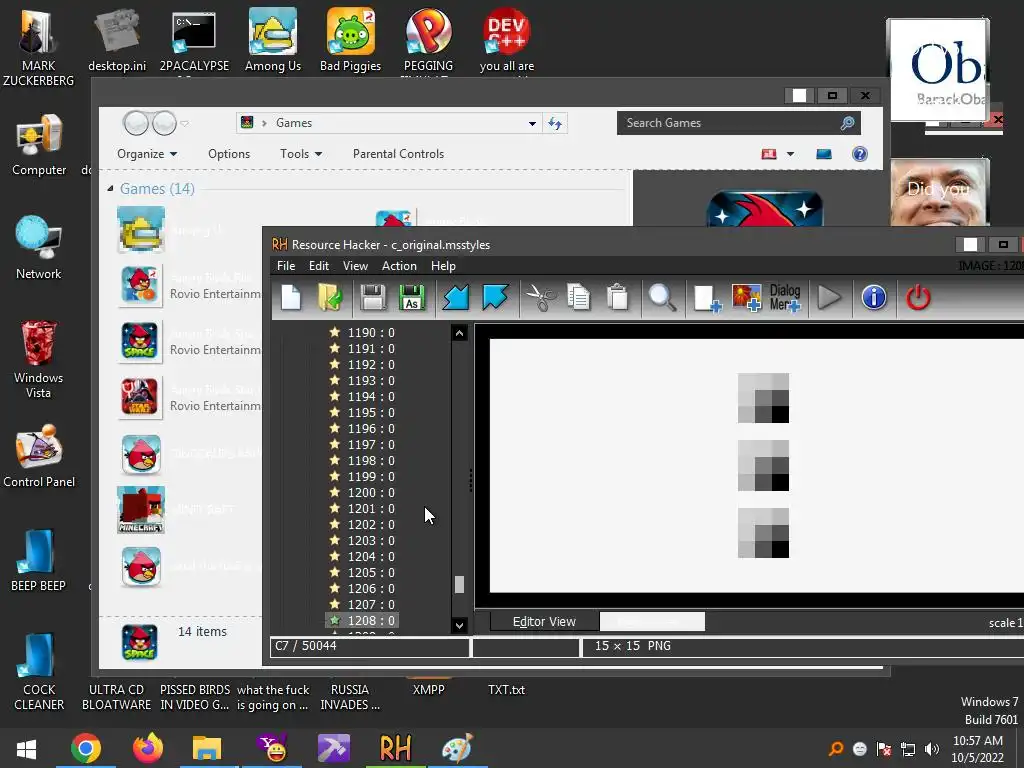This screenshot has height=768, width=1024.
Task: Open the Organize dropdown in Games window
Action: (147, 154)
